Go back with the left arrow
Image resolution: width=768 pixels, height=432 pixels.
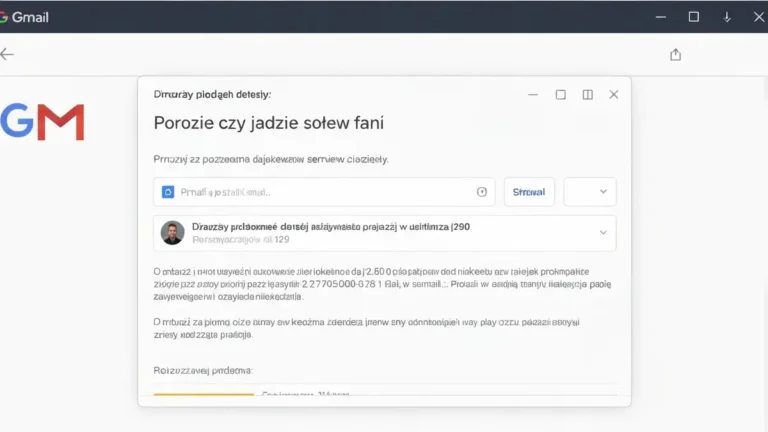7,54
